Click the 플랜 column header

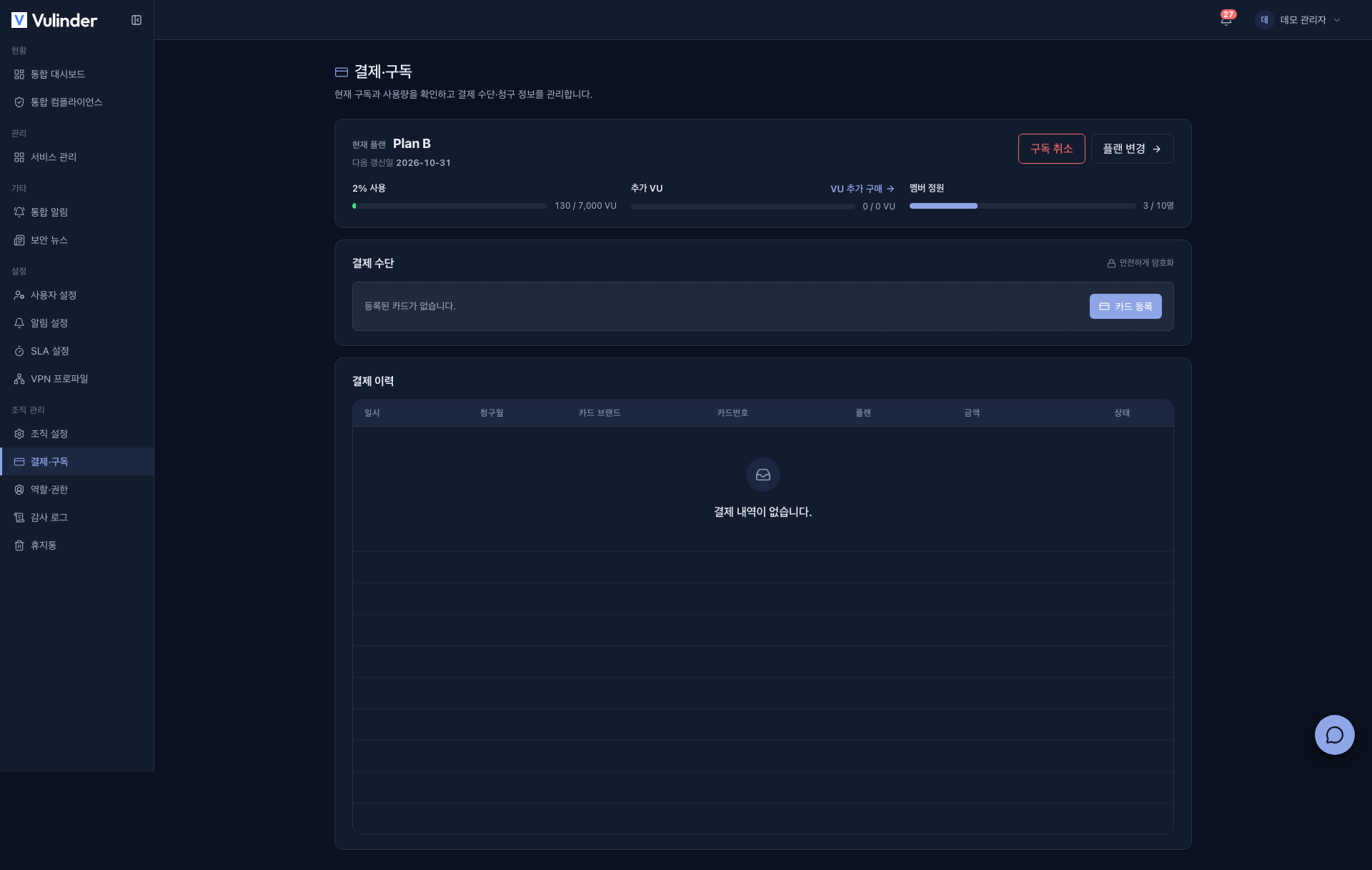pyautogui.click(x=863, y=413)
